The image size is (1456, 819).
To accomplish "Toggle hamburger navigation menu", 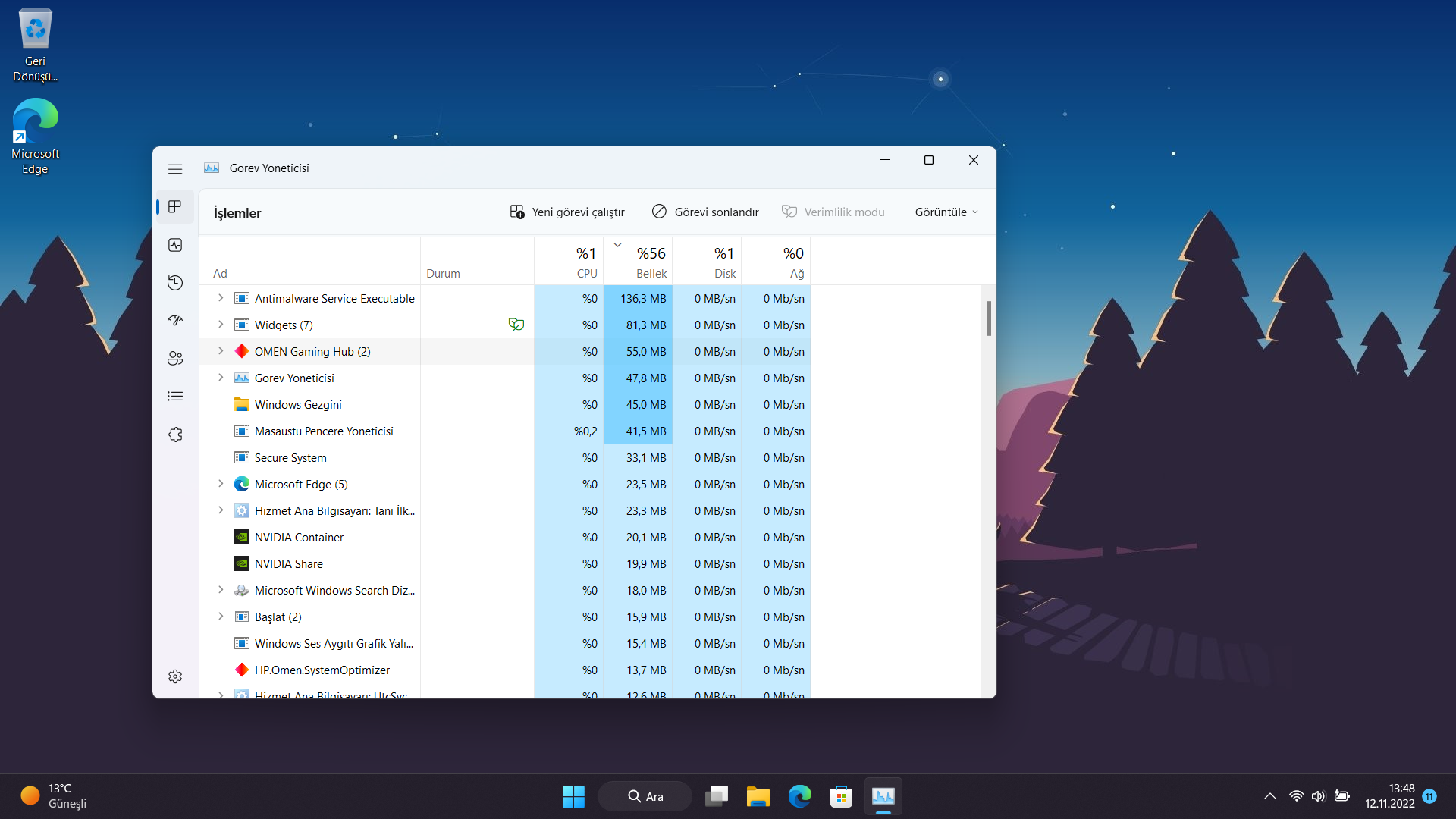I will point(175,168).
